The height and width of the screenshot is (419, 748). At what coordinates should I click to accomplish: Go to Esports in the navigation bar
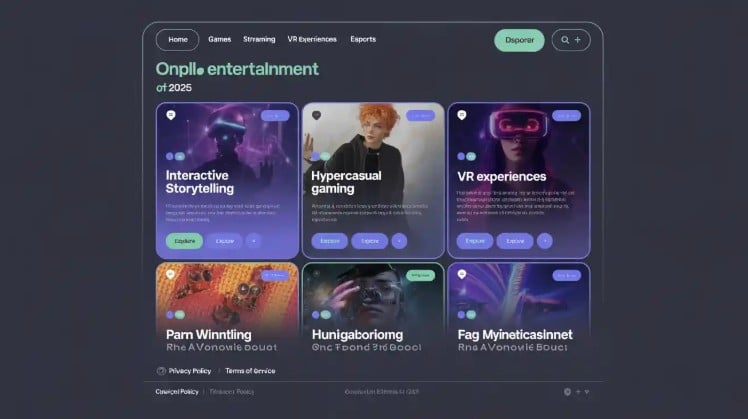click(x=363, y=40)
